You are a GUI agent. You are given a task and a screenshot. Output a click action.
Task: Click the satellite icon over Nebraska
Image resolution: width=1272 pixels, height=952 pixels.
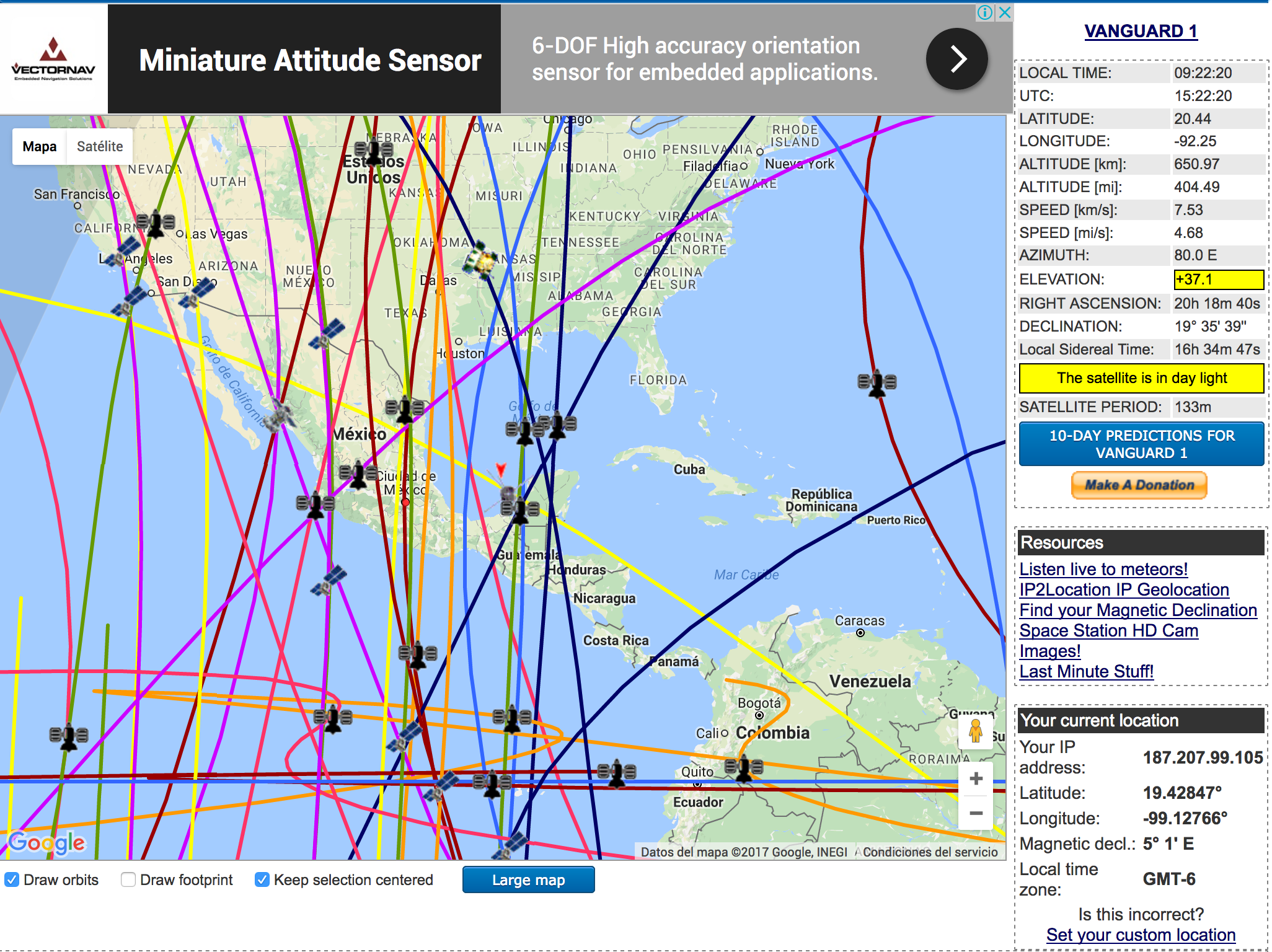(374, 151)
